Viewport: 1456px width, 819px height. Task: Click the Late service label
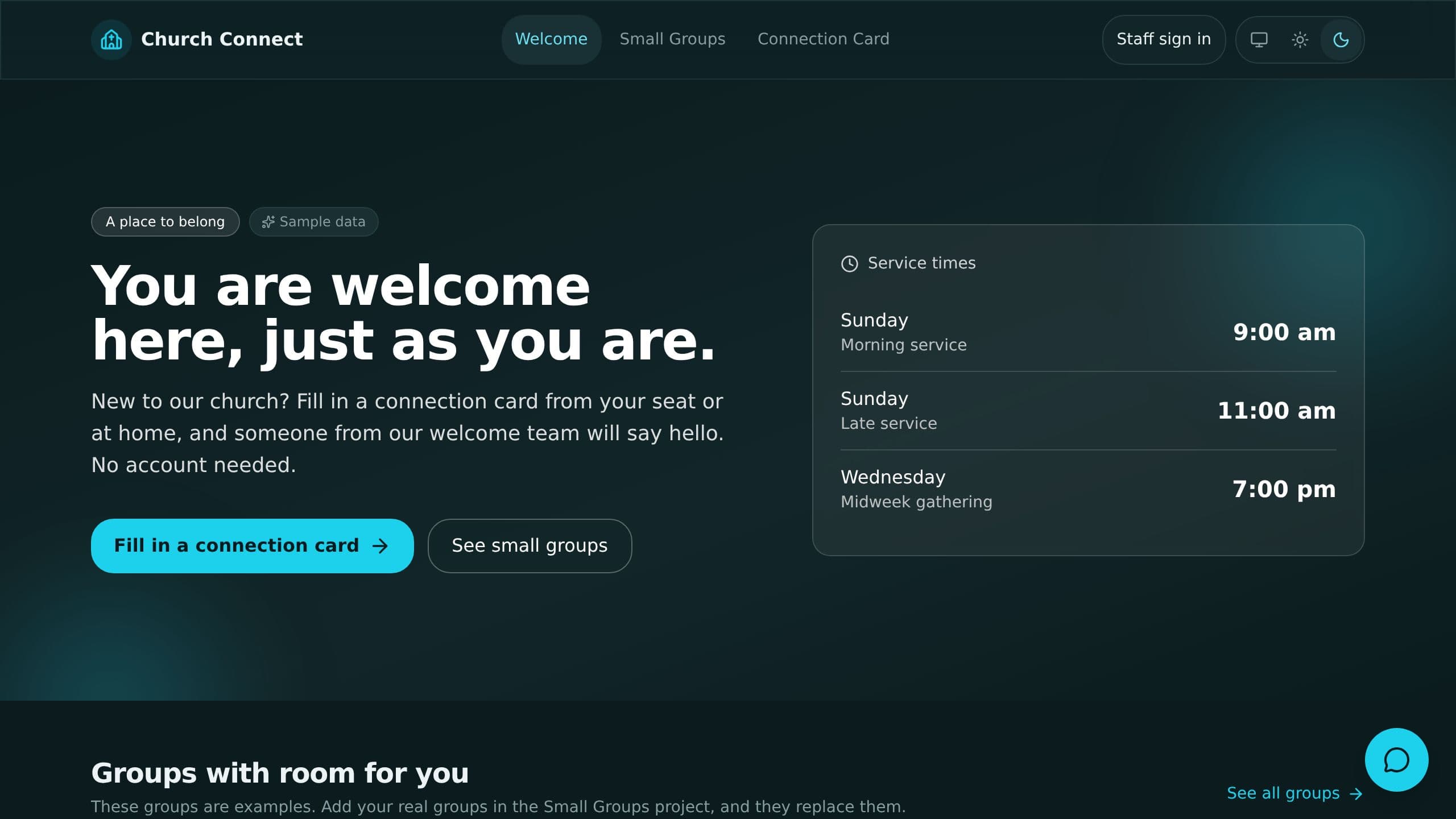click(x=888, y=423)
